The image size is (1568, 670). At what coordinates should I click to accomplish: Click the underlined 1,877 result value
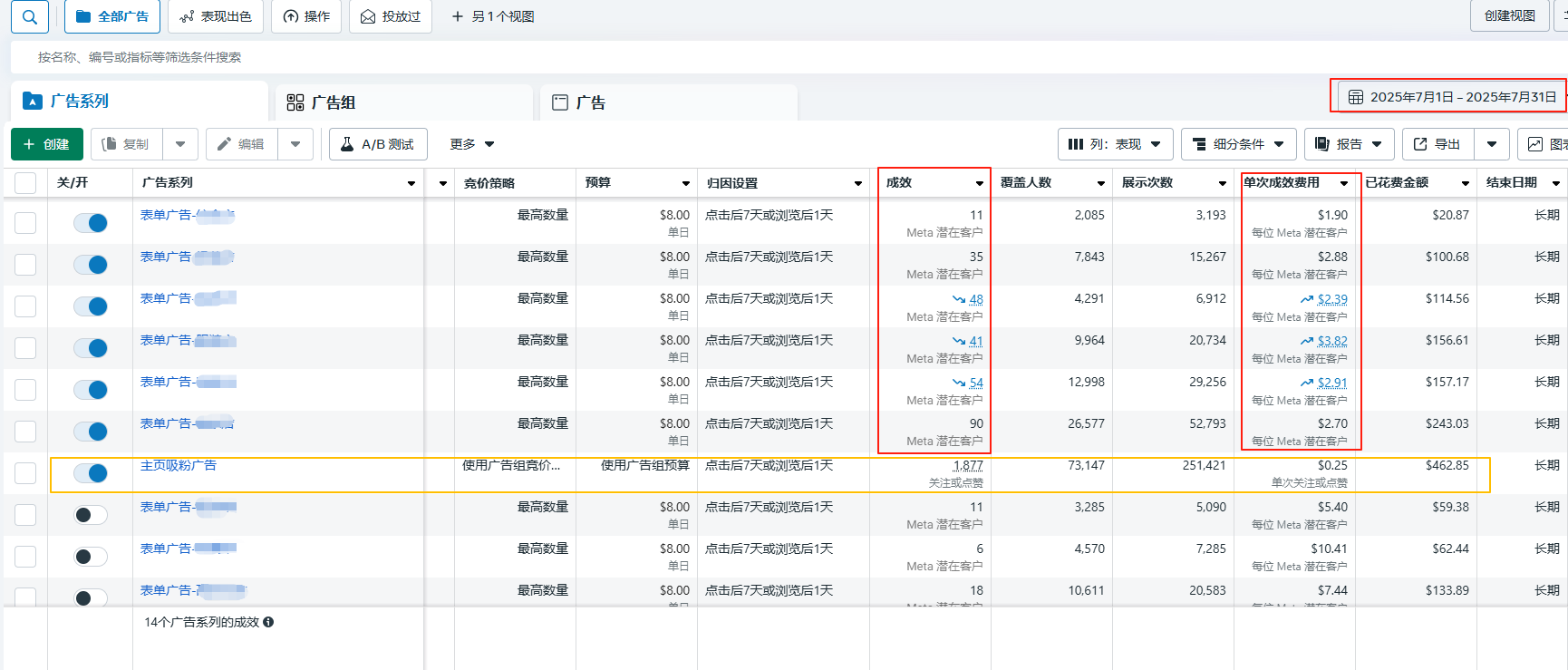pos(968,465)
